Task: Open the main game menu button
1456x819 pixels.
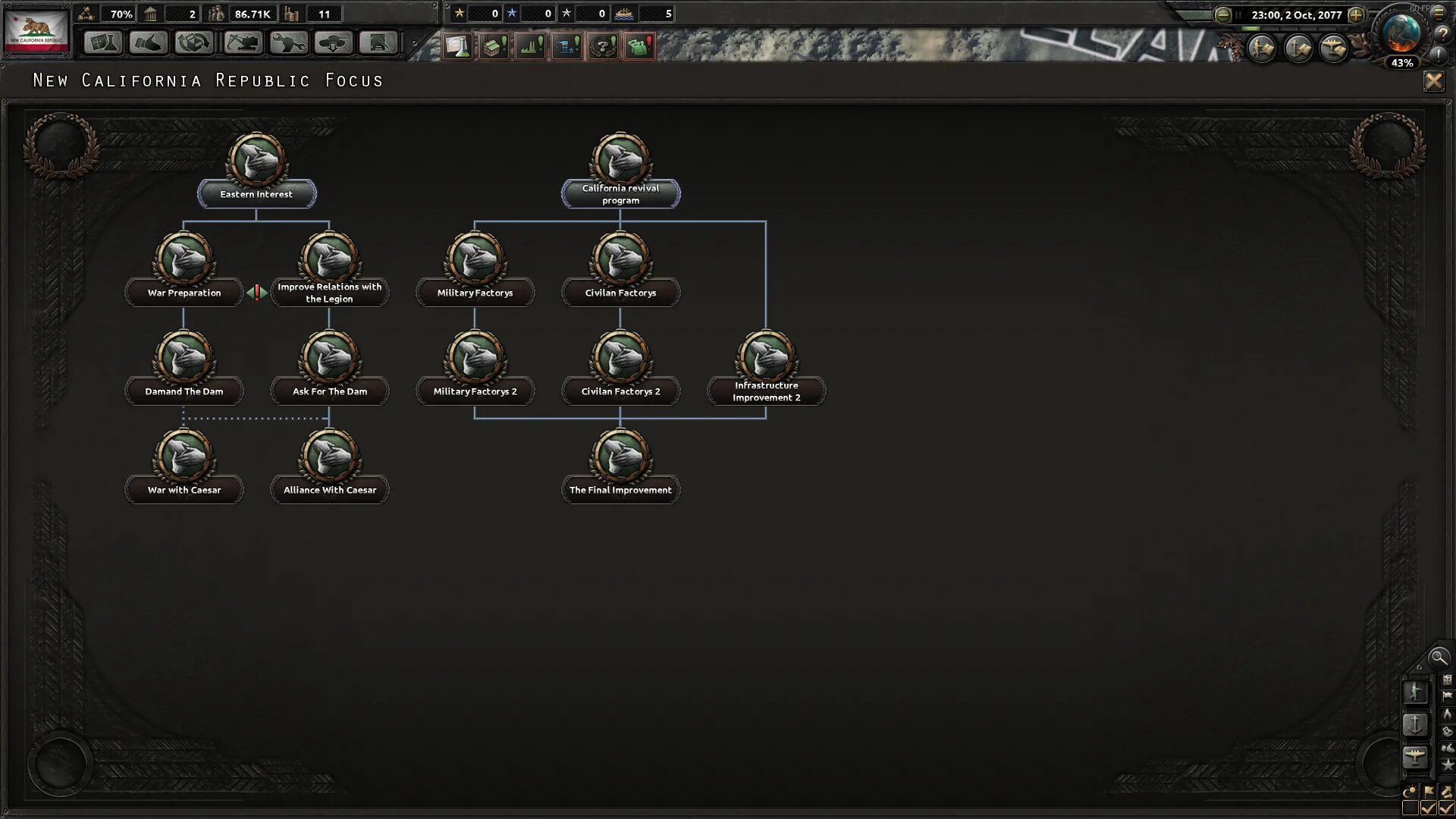Action: pyautogui.click(x=1439, y=14)
